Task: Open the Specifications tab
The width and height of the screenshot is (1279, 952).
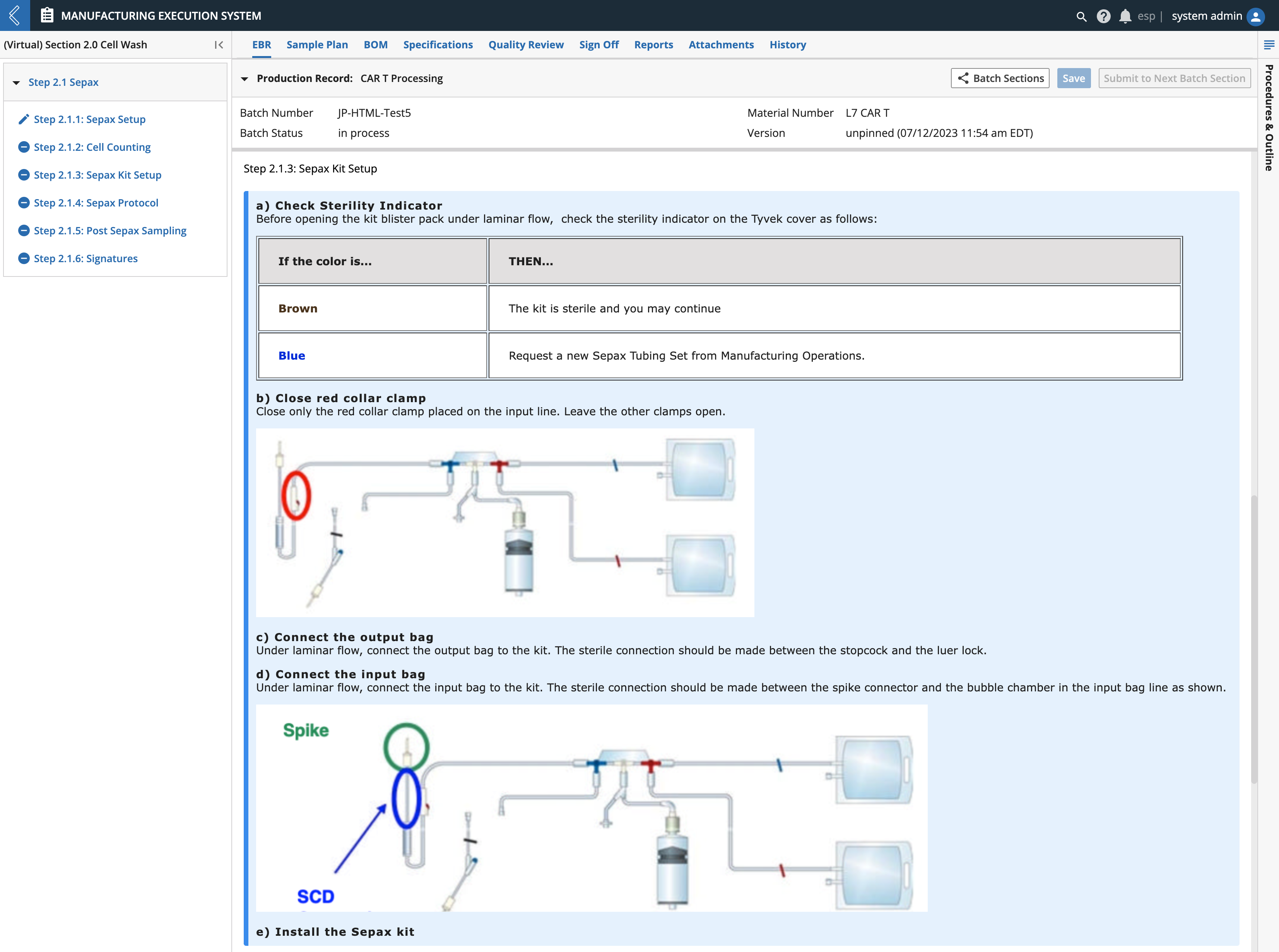Action: (438, 44)
